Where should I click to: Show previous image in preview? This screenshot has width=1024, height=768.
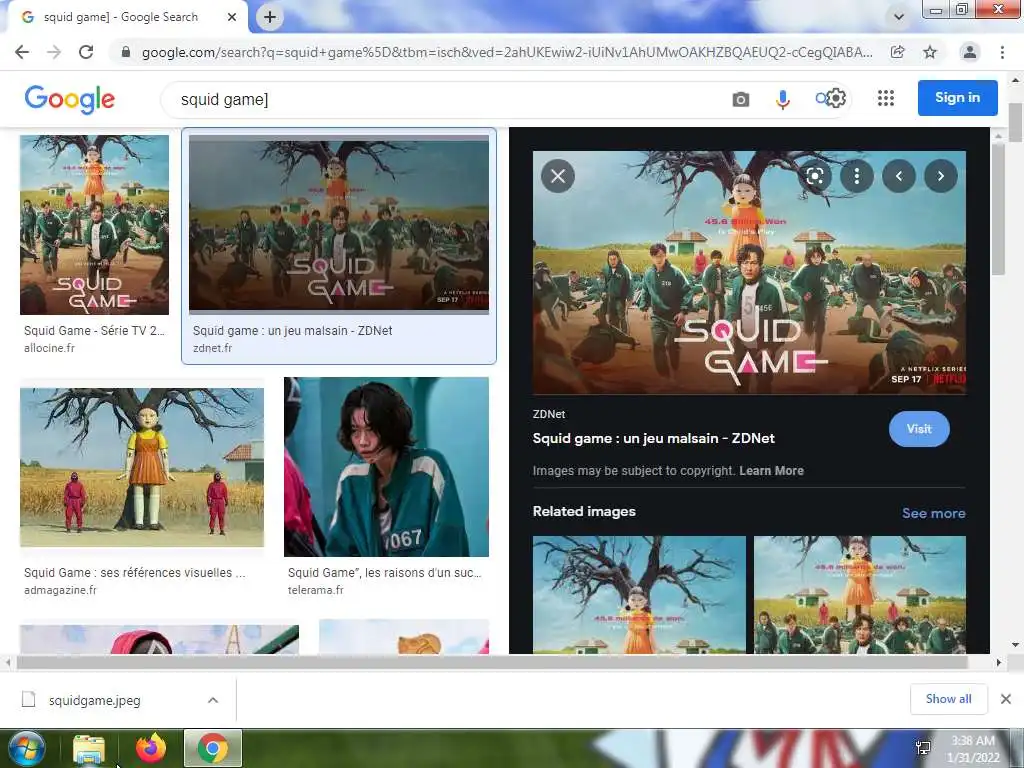pos(899,176)
